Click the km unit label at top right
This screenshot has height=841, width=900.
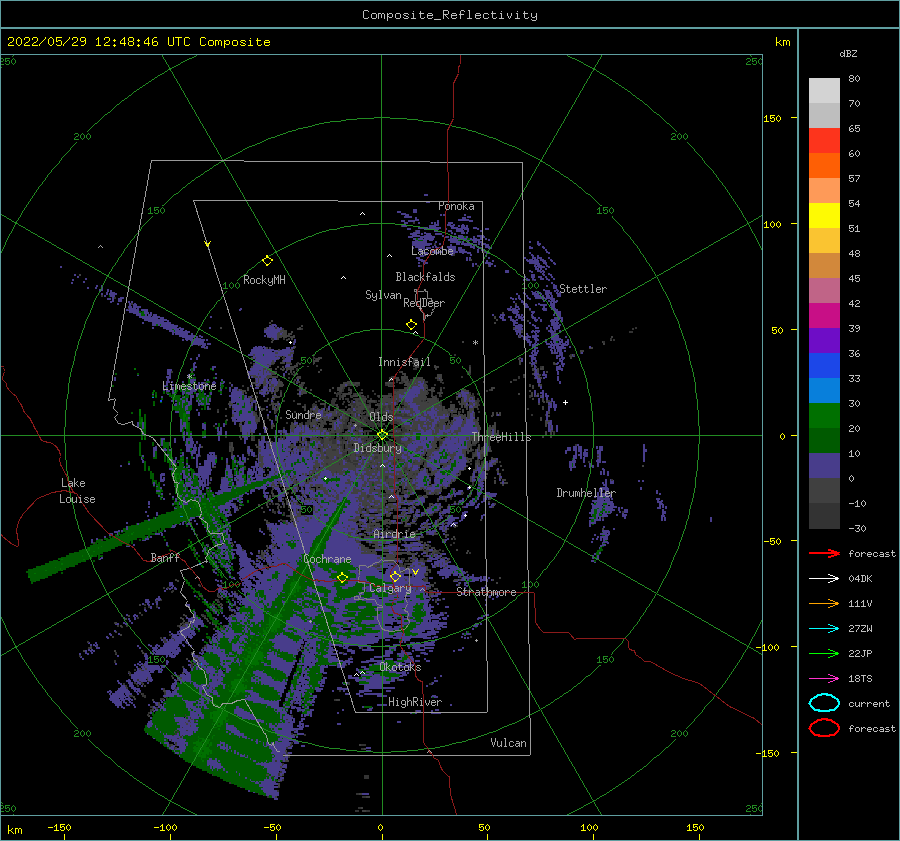(783, 42)
